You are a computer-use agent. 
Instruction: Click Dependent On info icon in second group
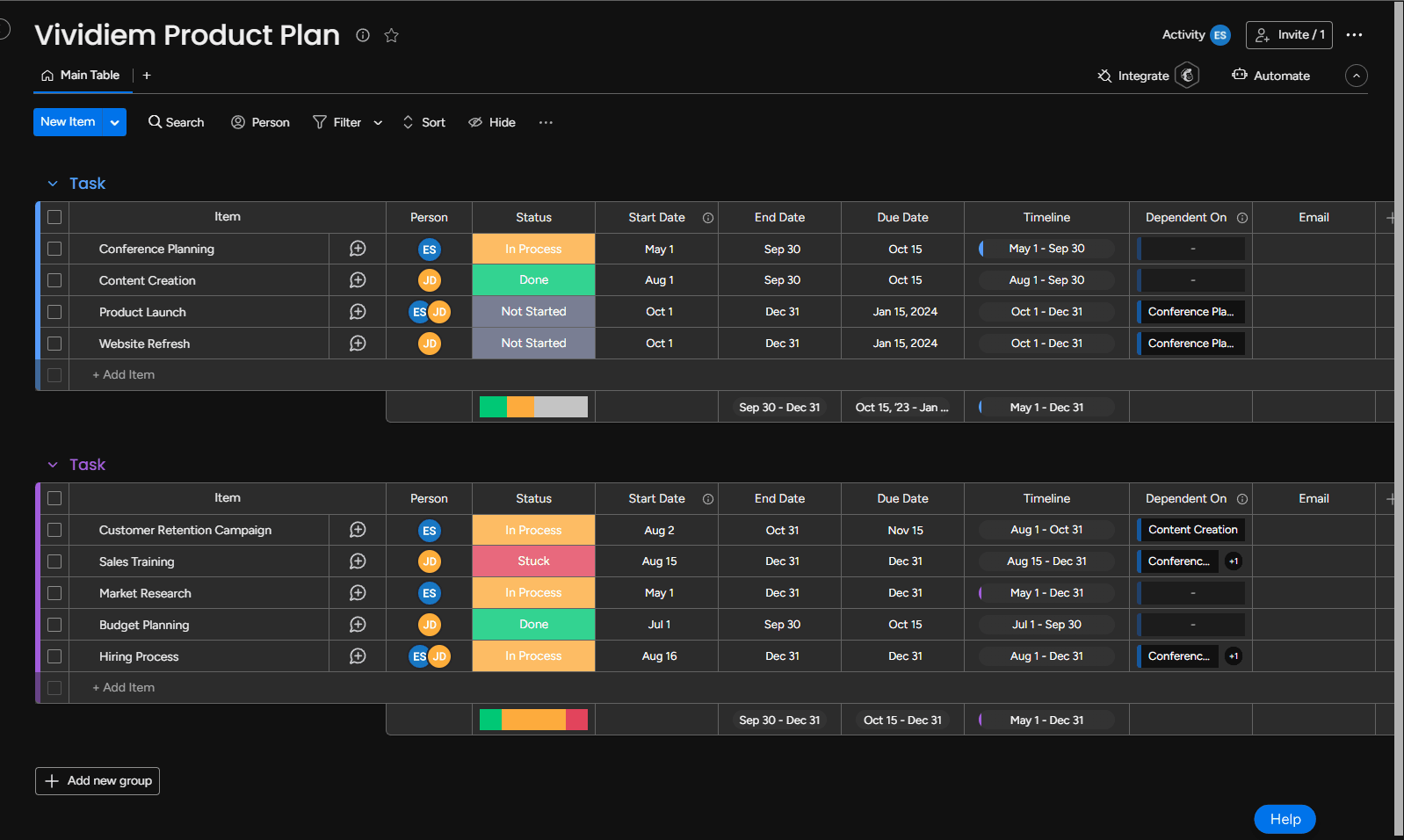(1242, 499)
